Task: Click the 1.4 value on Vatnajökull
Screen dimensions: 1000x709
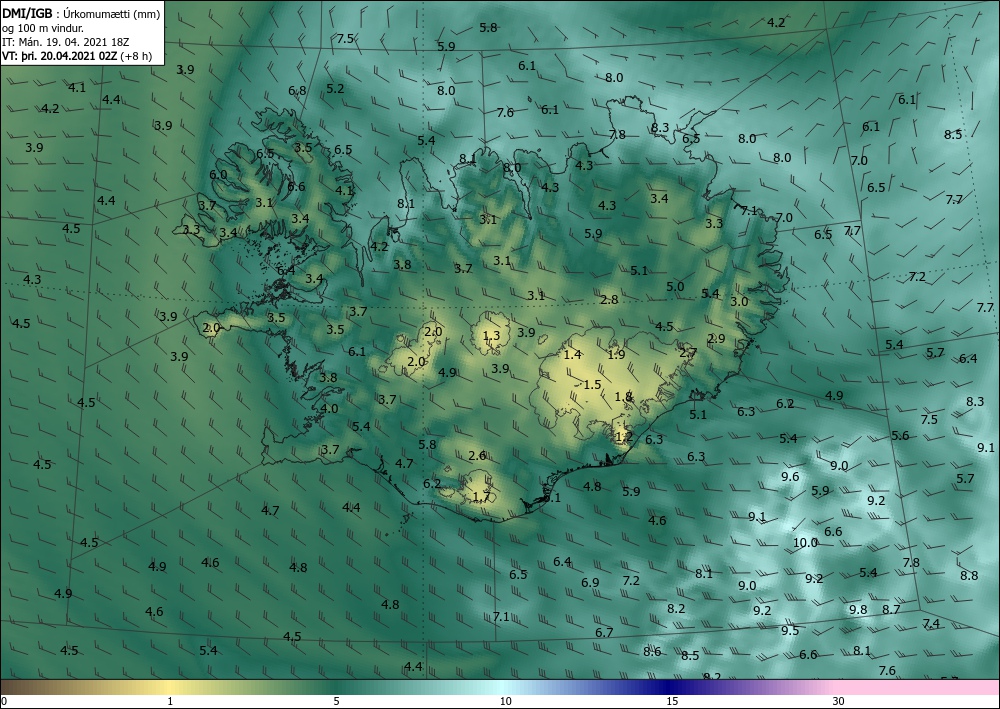Action: 573,354
